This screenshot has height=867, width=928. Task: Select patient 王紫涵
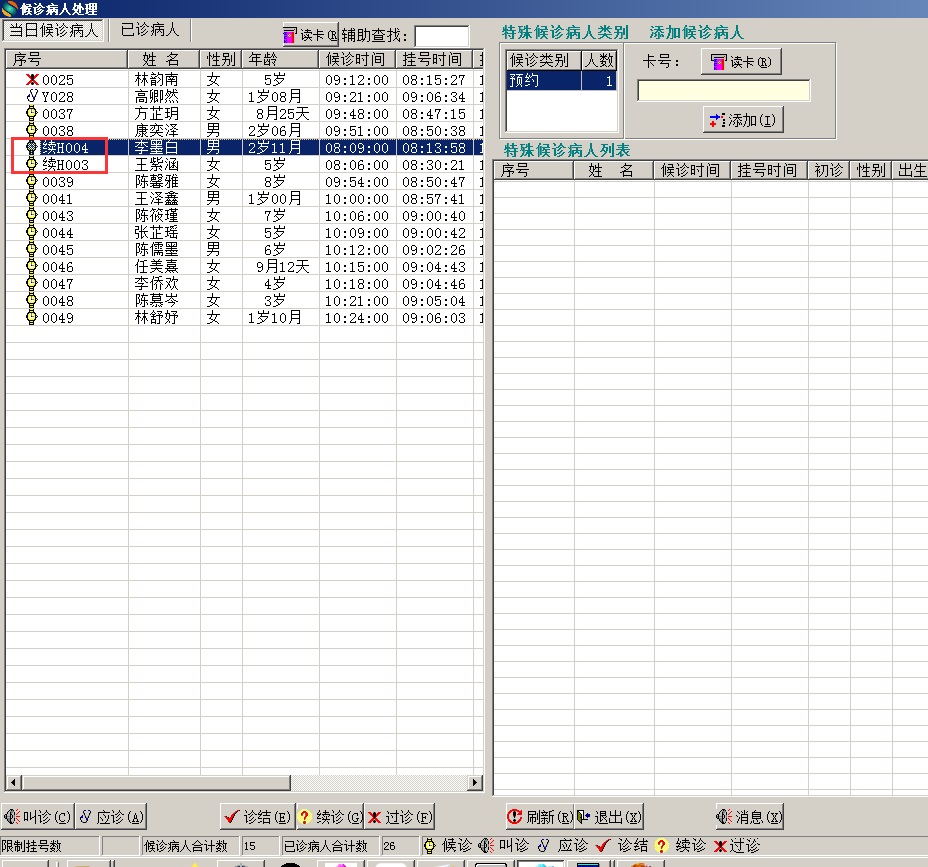coord(156,165)
